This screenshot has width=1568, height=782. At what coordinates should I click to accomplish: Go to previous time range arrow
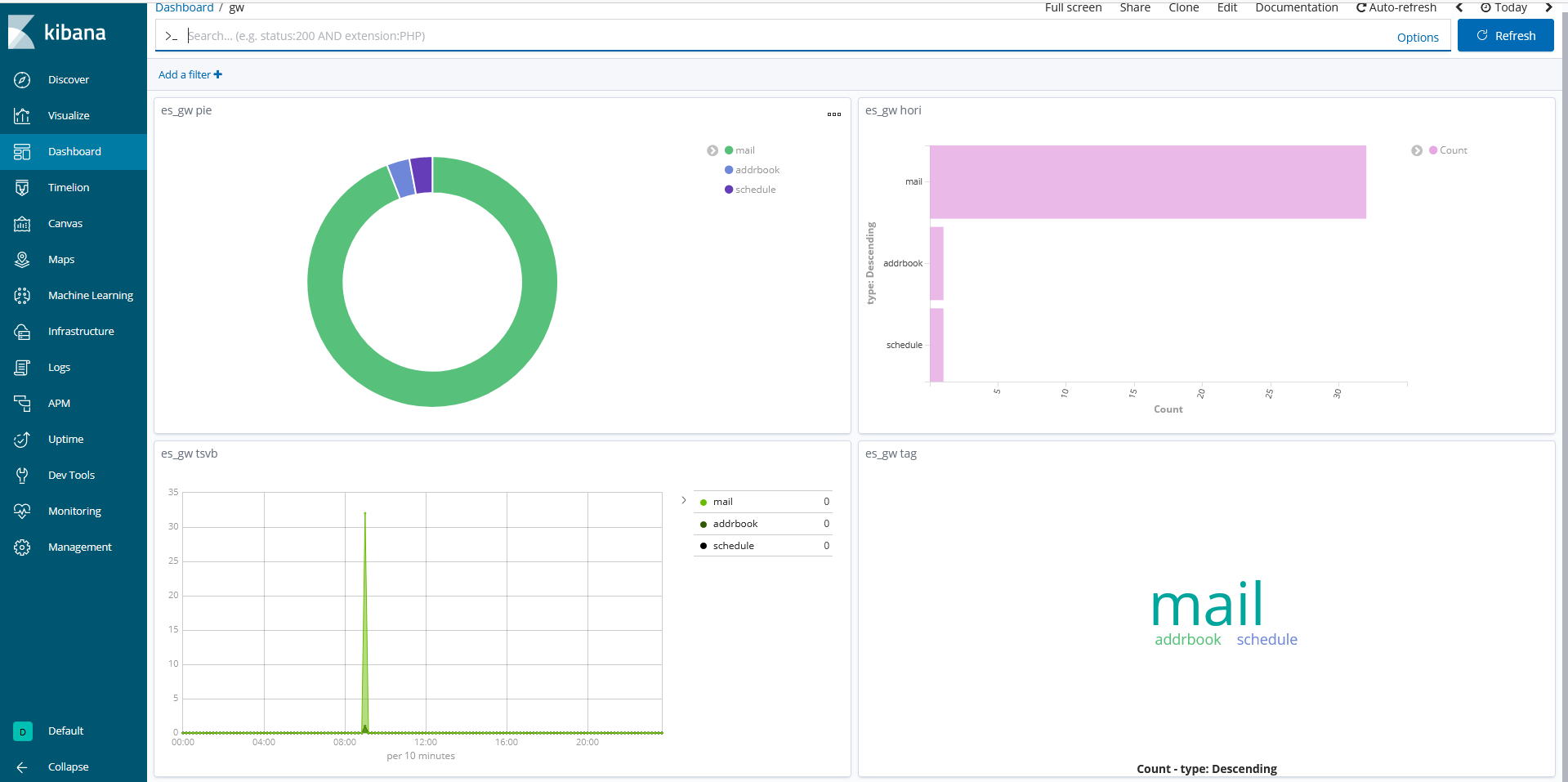1459,7
